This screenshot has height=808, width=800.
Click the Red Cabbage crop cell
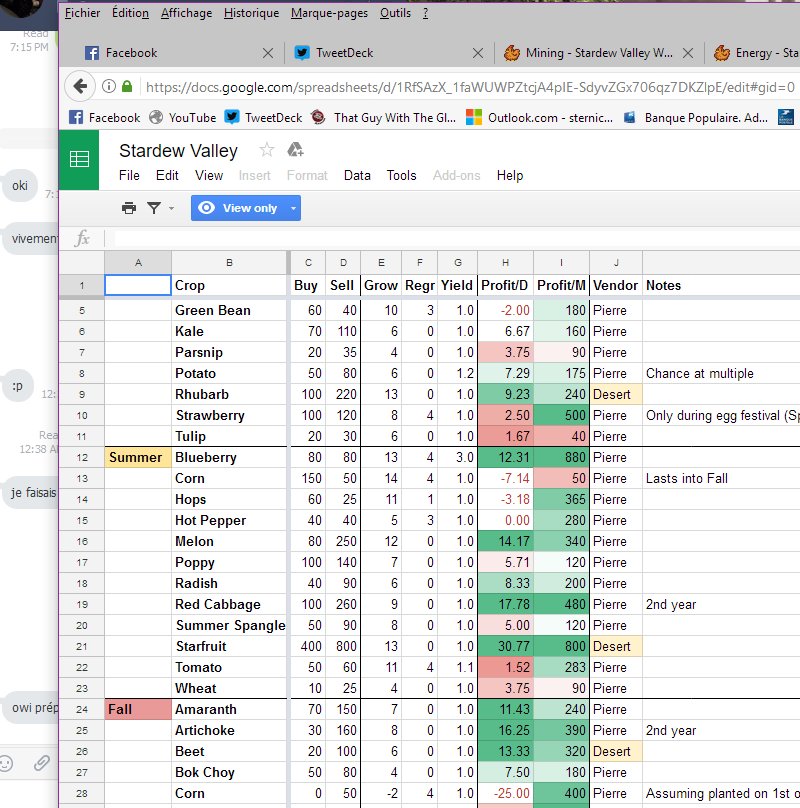(x=229, y=604)
